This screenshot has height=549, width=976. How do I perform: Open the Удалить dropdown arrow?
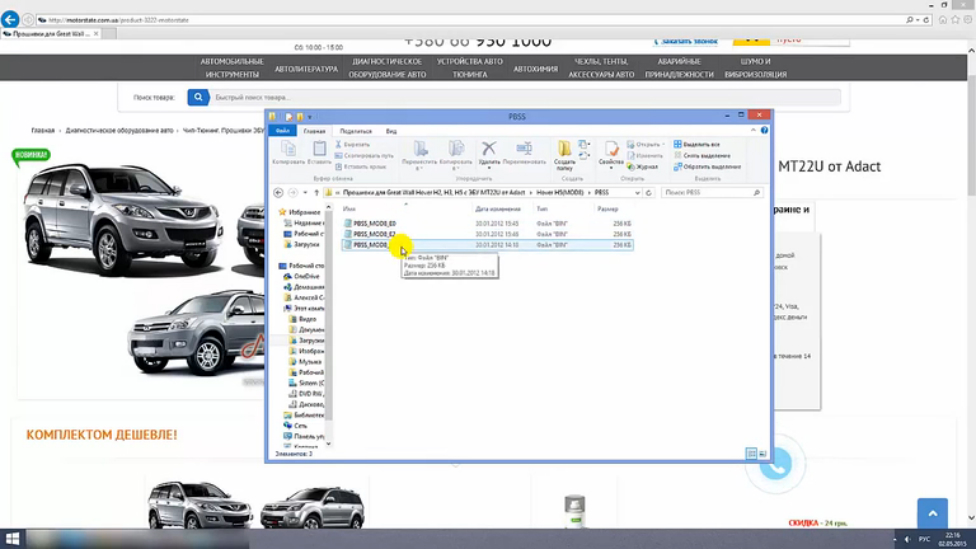click(489, 169)
